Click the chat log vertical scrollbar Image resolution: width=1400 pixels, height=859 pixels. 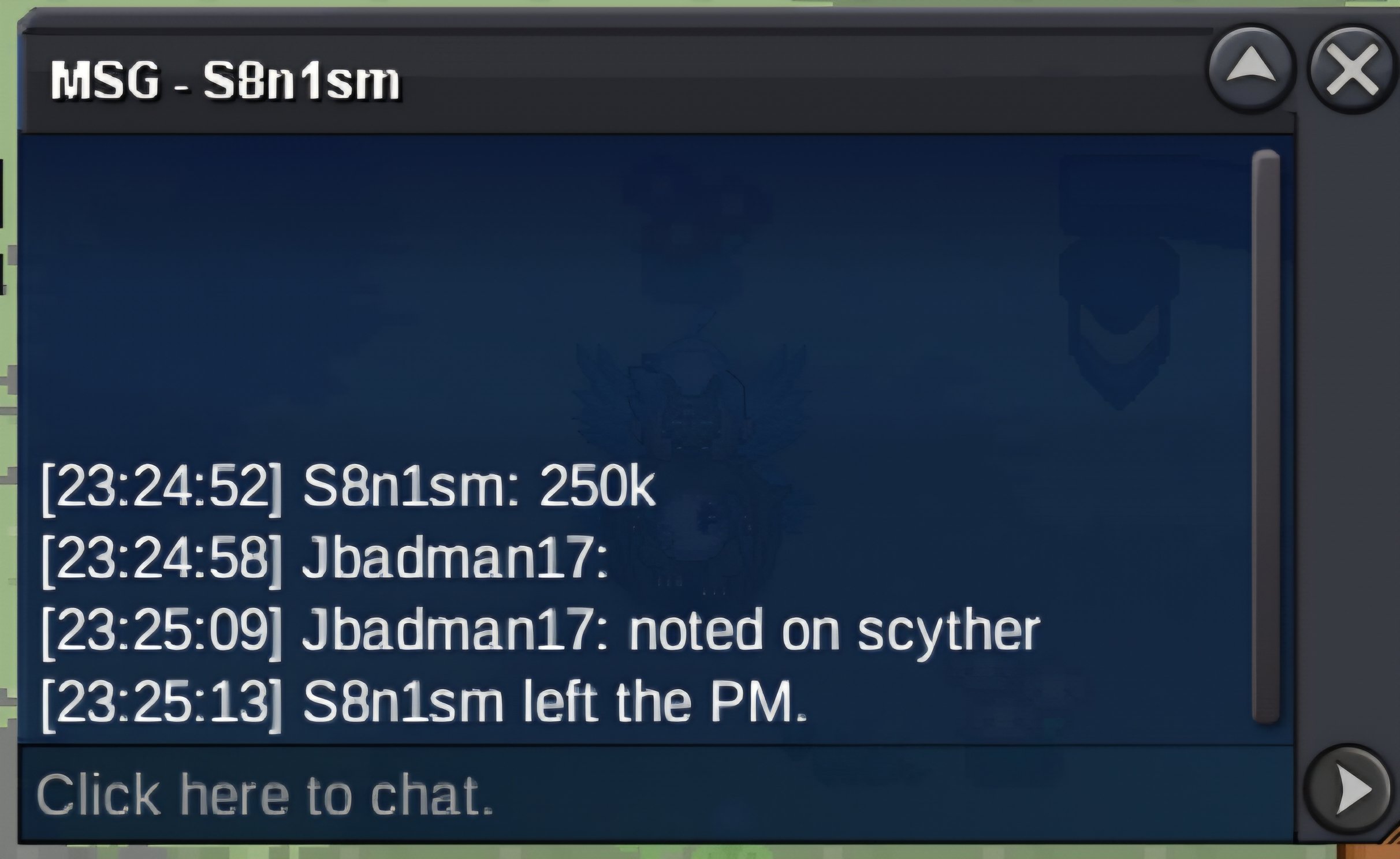[1265, 436]
